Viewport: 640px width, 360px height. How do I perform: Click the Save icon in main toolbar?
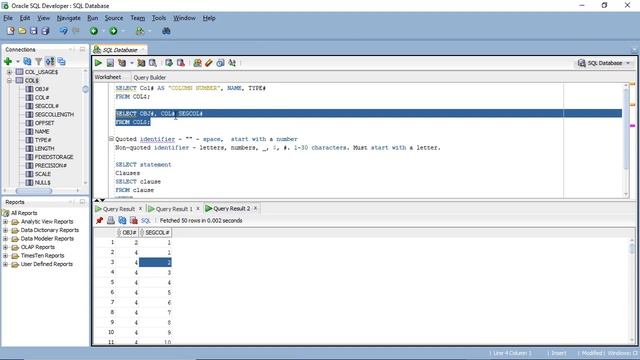tap(33, 31)
